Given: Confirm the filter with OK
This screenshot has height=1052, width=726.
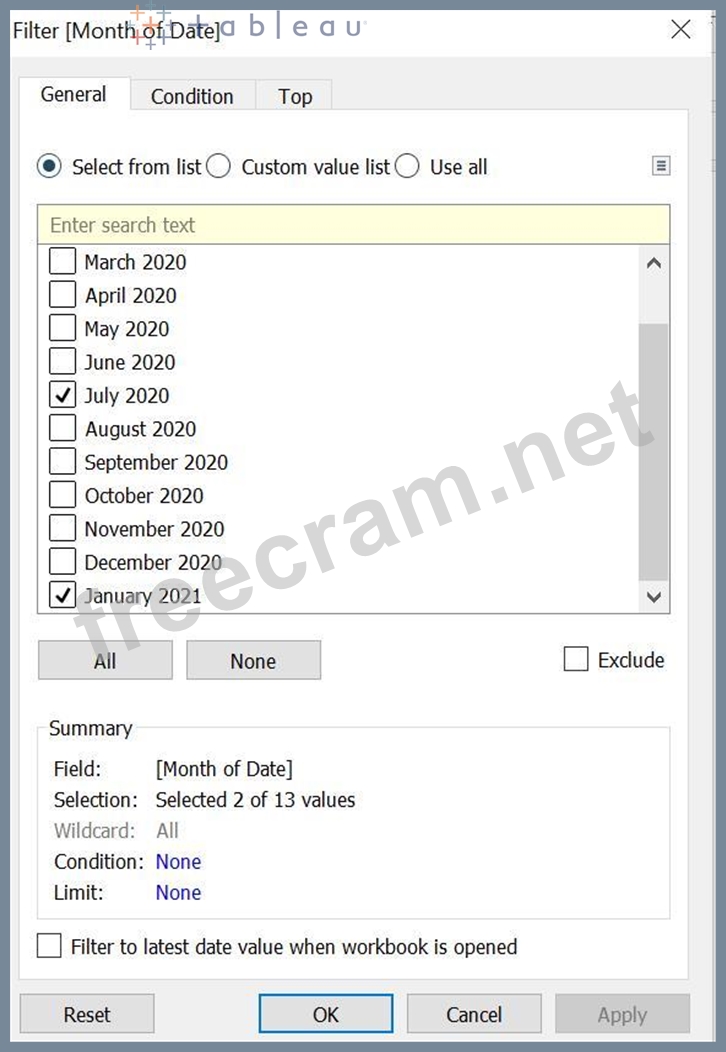Looking at the screenshot, I should pyautogui.click(x=326, y=1014).
